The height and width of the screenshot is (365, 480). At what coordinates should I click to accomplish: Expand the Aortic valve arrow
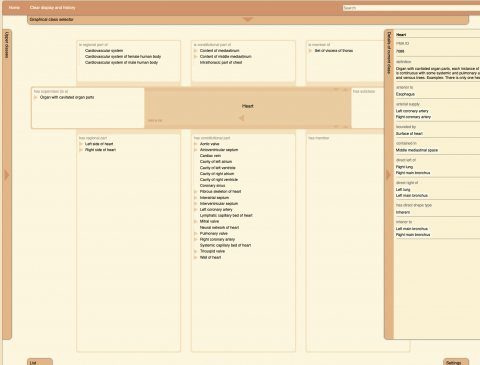coord(196,144)
